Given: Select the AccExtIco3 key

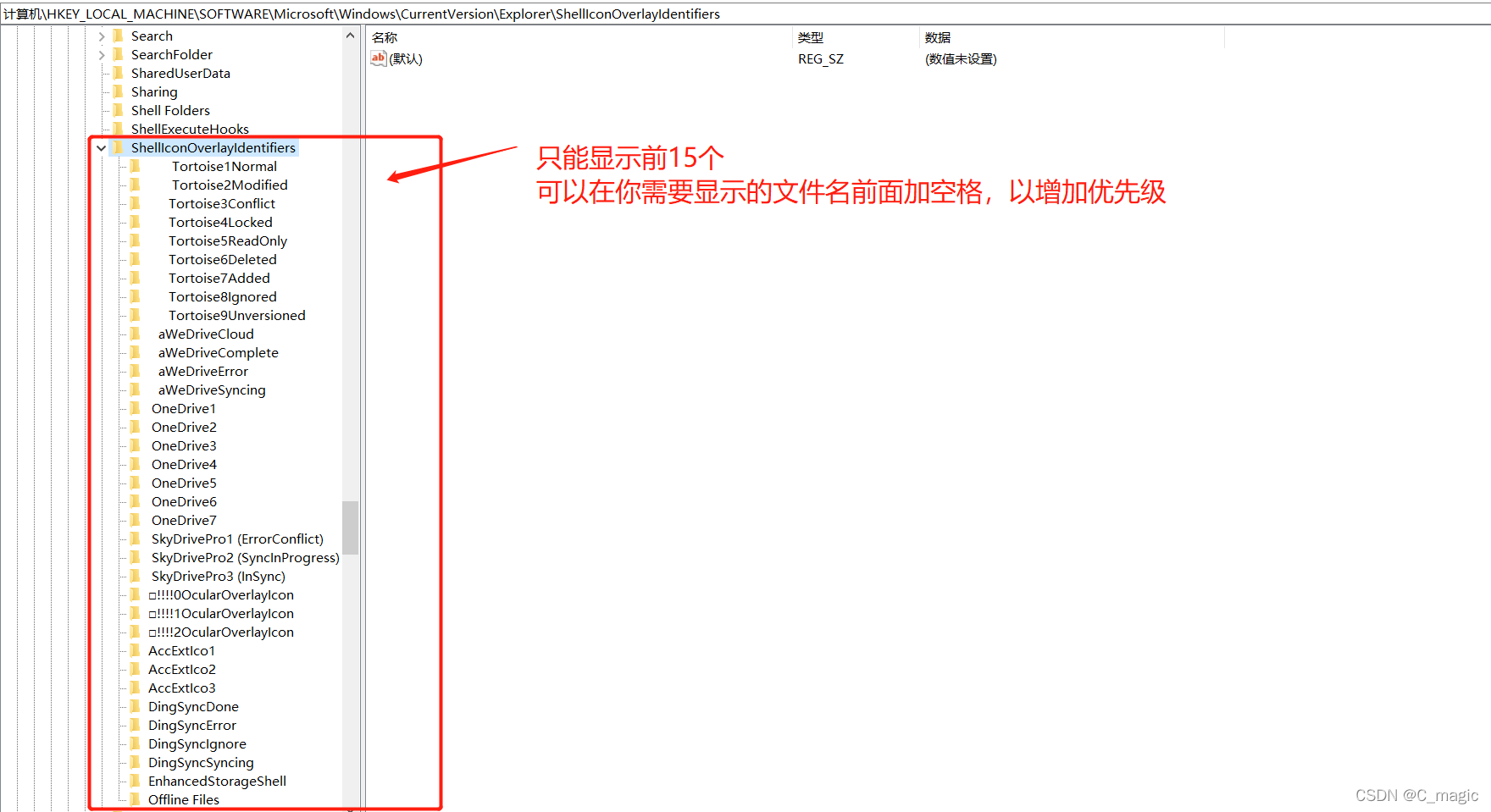Looking at the screenshot, I should tap(182, 688).
